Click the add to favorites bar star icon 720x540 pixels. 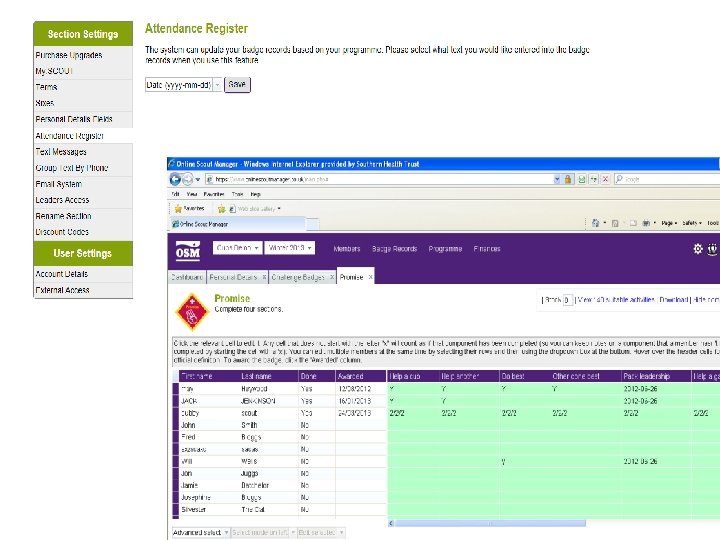[221, 209]
